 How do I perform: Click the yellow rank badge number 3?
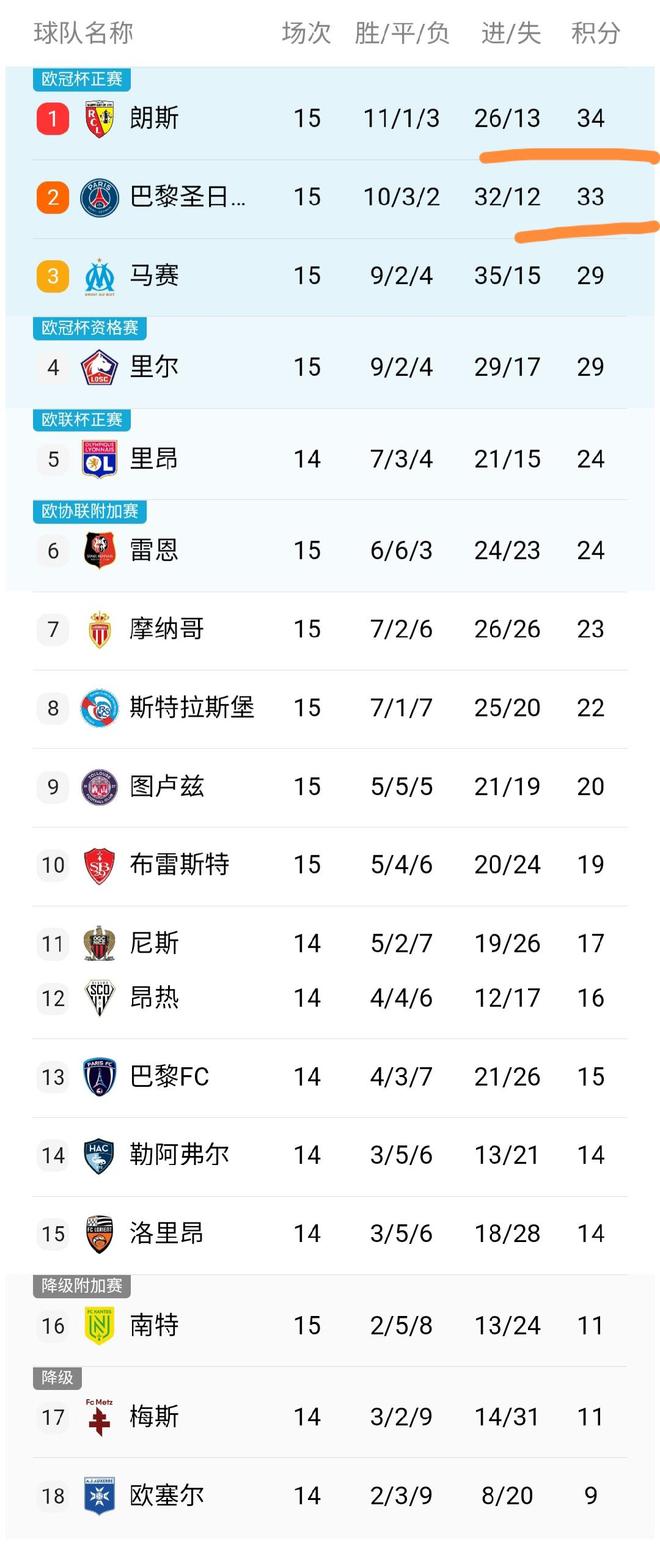(52, 276)
